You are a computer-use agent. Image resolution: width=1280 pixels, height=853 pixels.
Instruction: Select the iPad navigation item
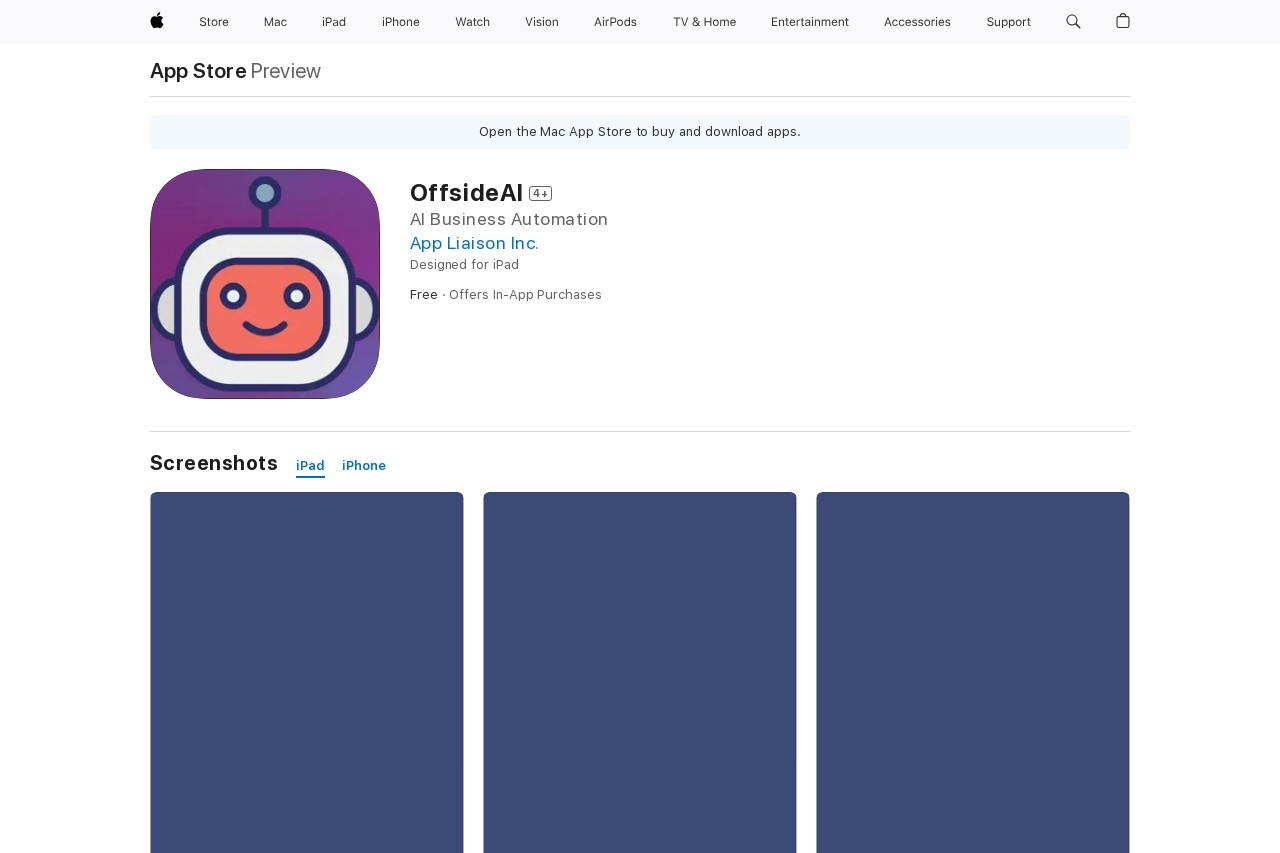[x=334, y=22]
